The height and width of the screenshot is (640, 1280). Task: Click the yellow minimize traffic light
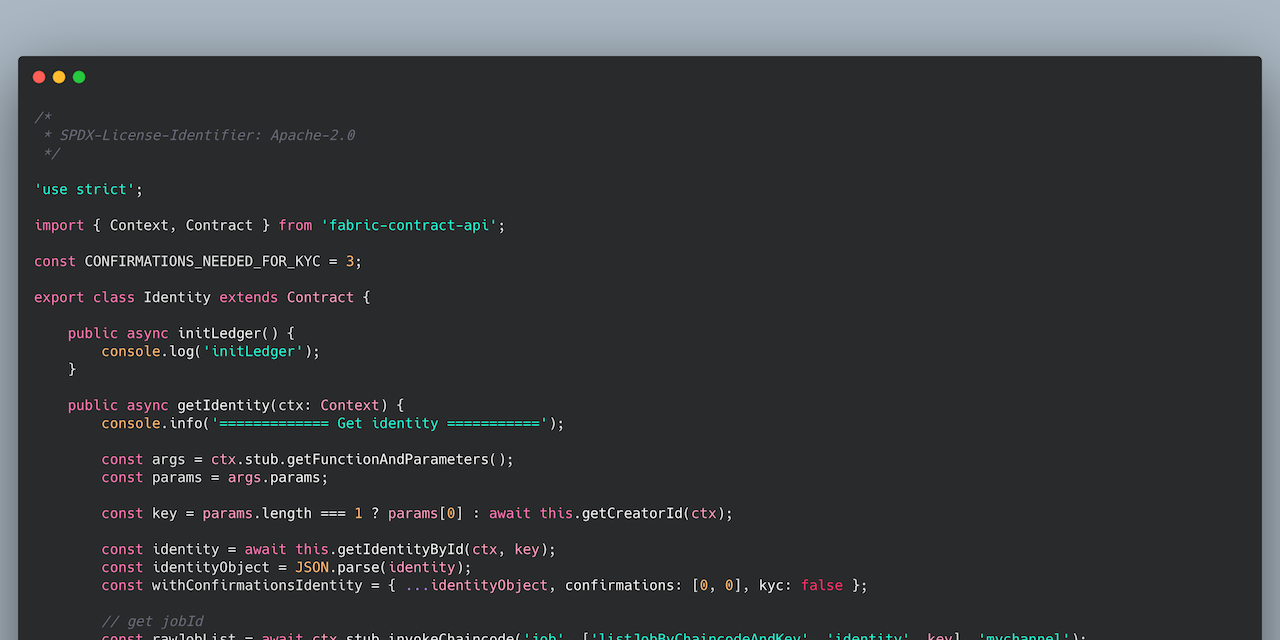tap(58, 76)
